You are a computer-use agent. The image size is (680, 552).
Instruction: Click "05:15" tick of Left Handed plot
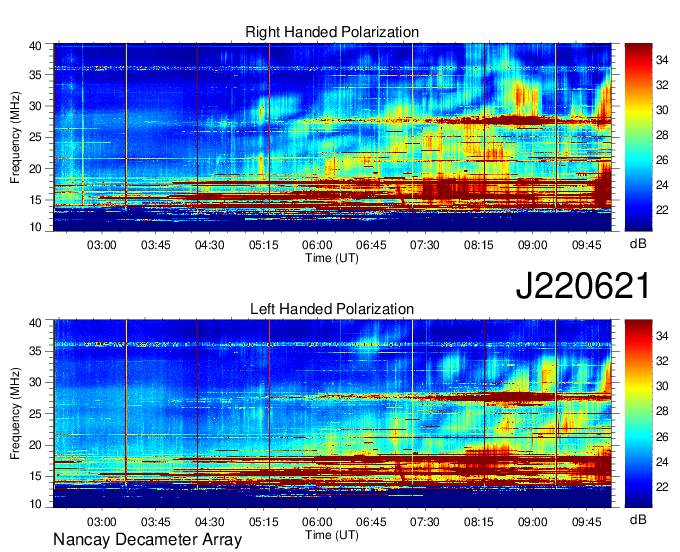pos(263,522)
